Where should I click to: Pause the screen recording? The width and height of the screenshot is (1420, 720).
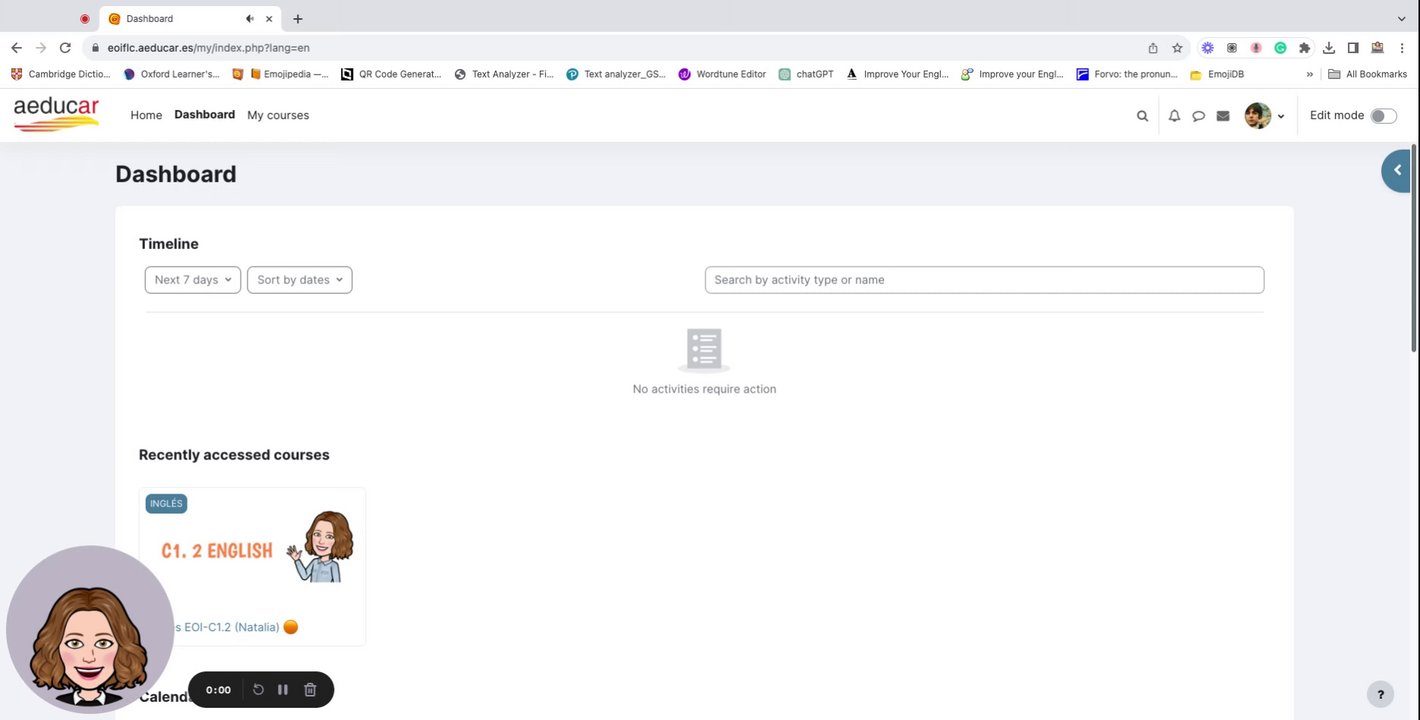(283, 690)
